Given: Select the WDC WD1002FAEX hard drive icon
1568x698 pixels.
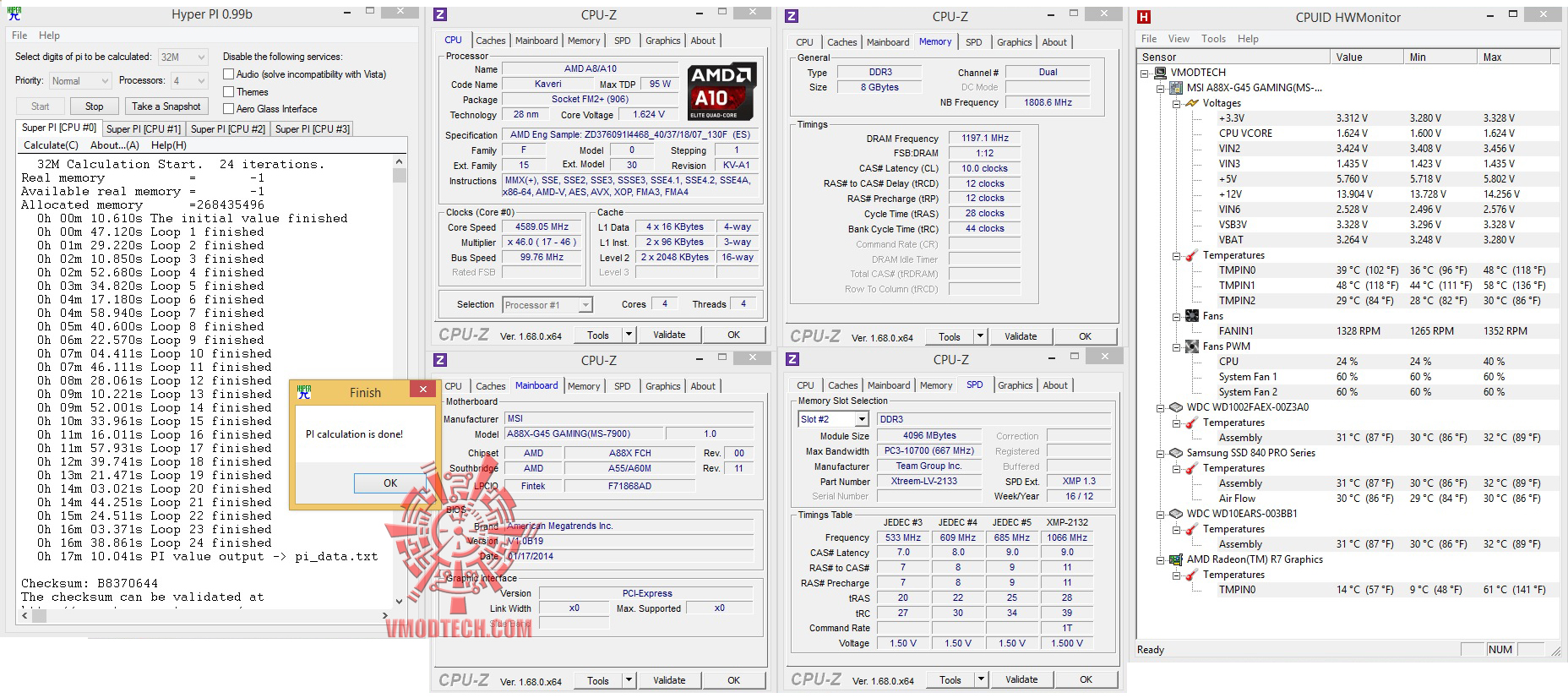Looking at the screenshot, I should pyautogui.click(x=1176, y=407).
